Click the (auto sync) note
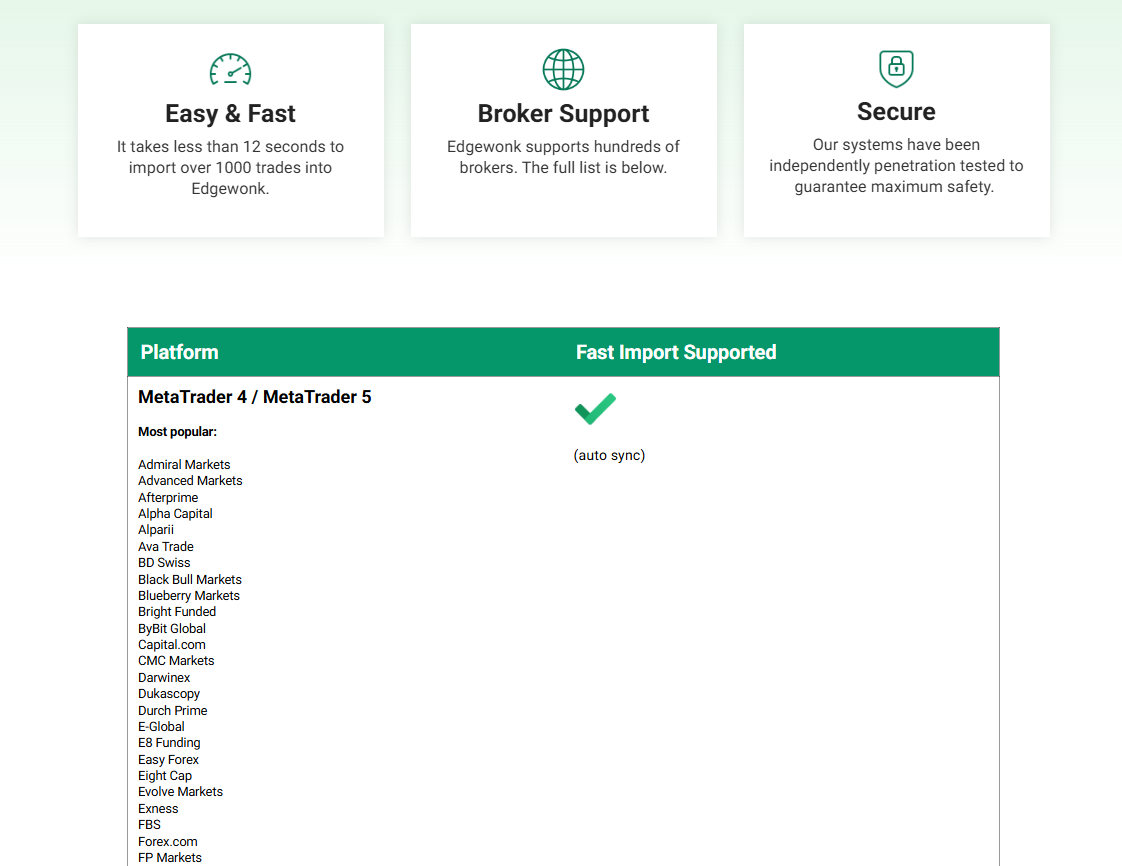The height and width of the screenshot is (866, 1122). (x=609, y=455)
